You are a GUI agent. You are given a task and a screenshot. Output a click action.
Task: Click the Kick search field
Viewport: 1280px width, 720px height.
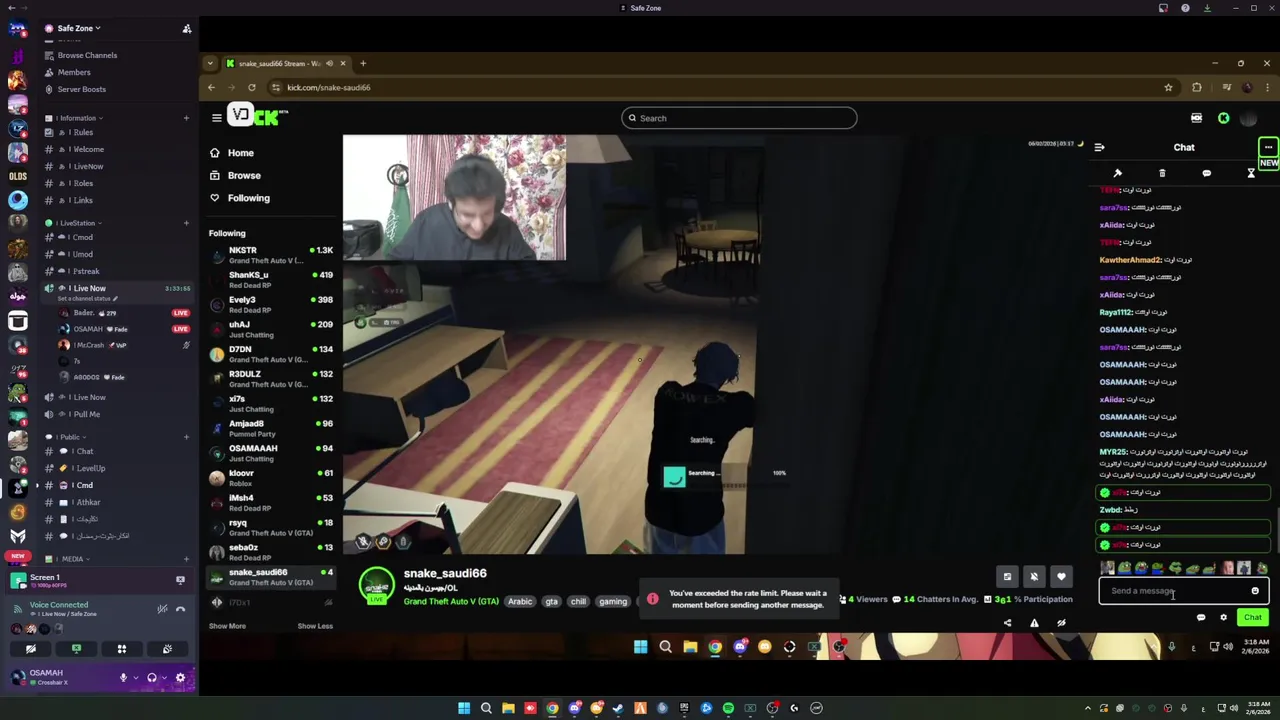coord(739,118)
